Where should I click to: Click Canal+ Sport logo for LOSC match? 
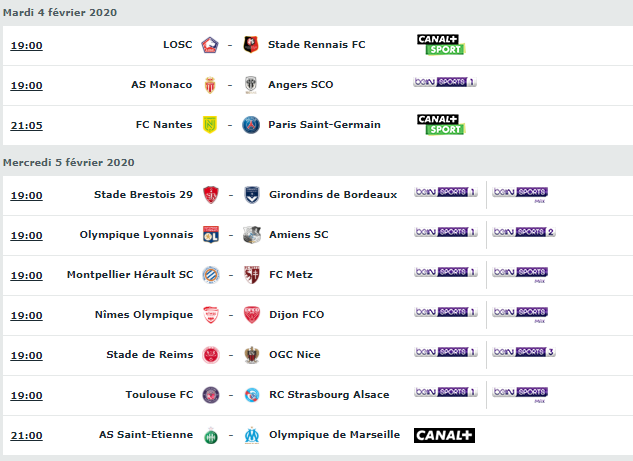pyautogui.click(x=441, y=45)
